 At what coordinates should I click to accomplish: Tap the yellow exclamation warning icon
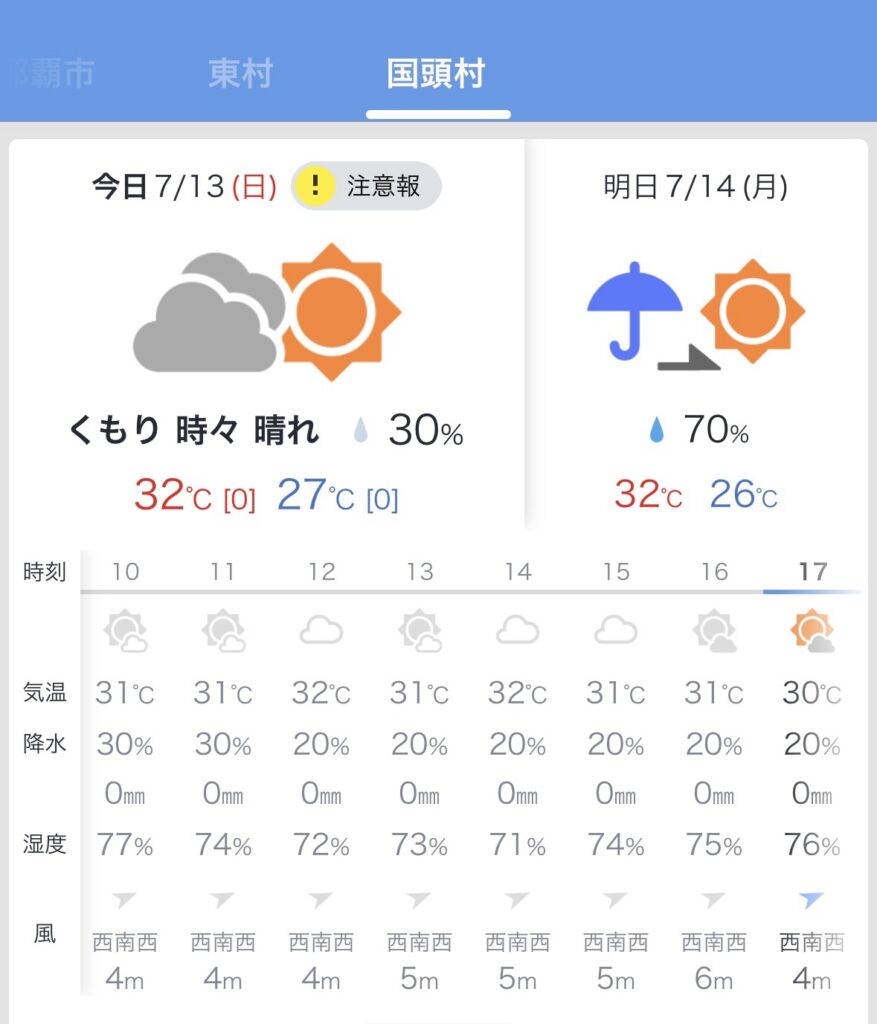(x=314, y=186)
